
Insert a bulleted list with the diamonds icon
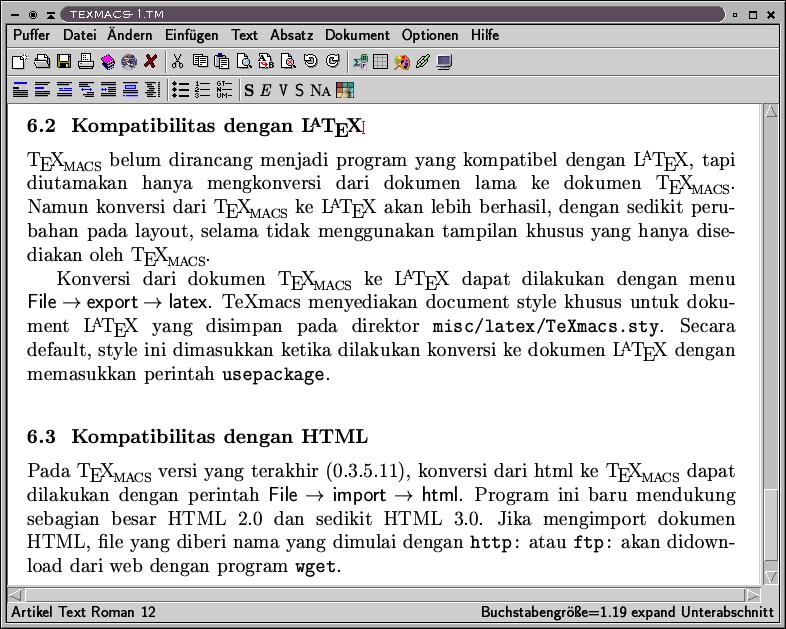pyautogui.click(x=180, y=90)
